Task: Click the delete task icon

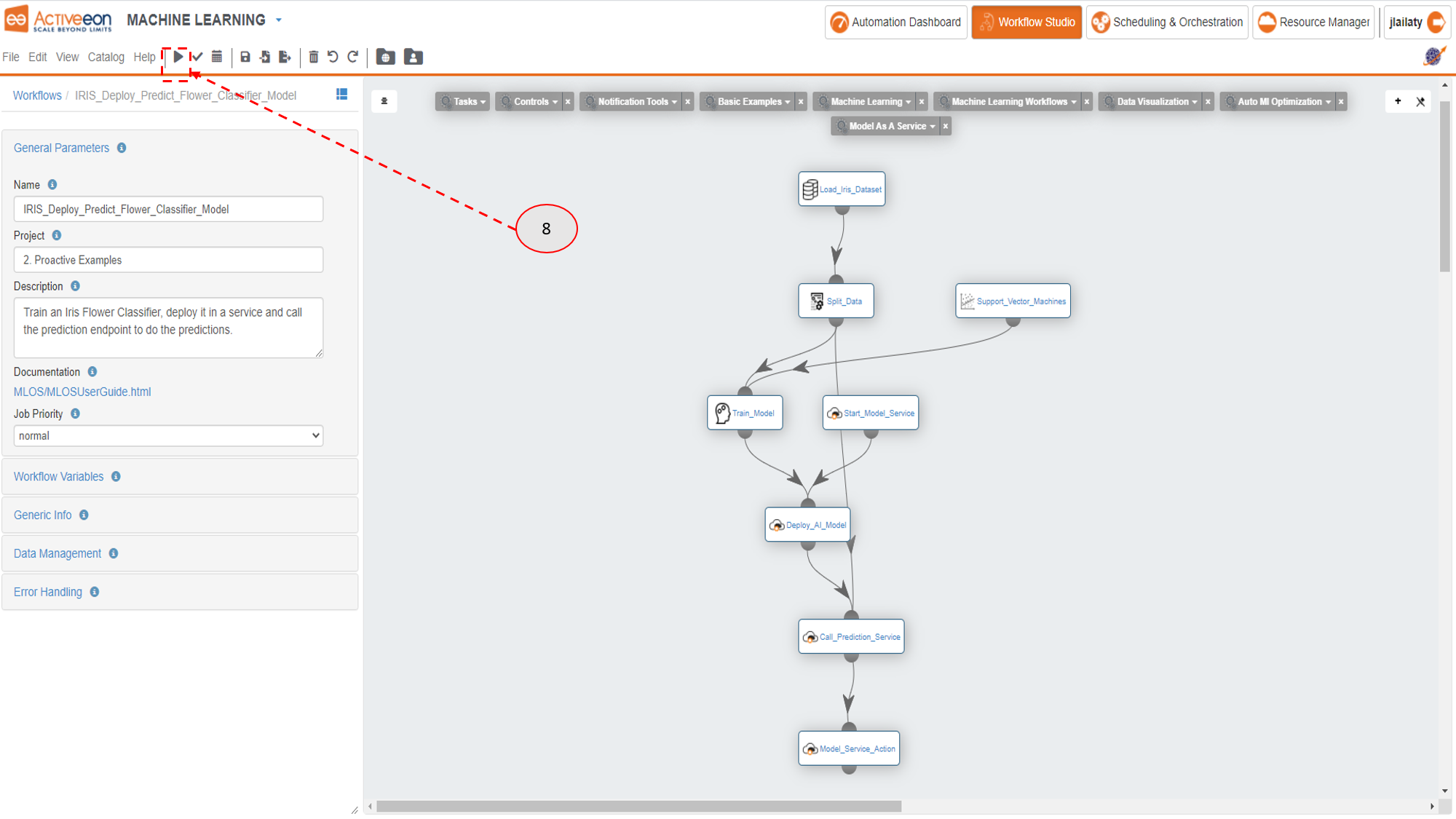Action: pyautogui.click(x=314, y=57)
